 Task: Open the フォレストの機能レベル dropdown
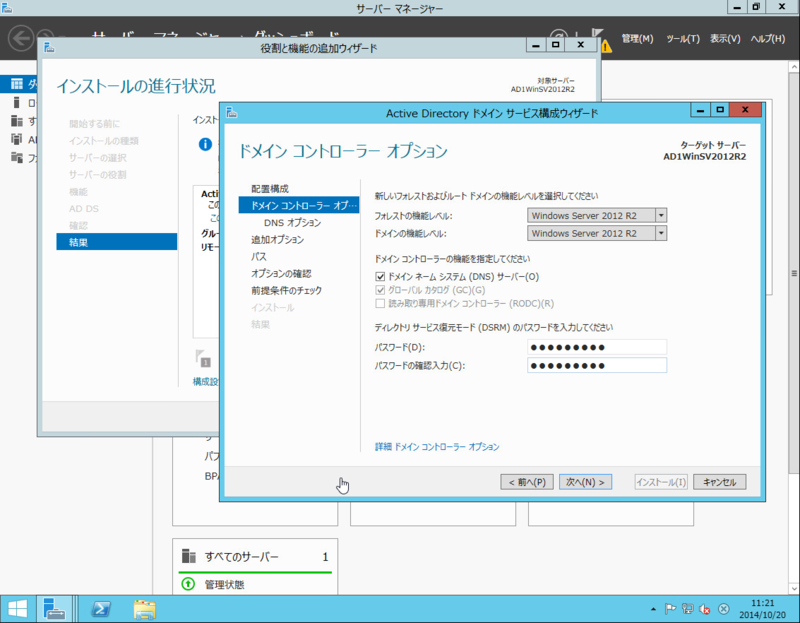coord(662,214)
